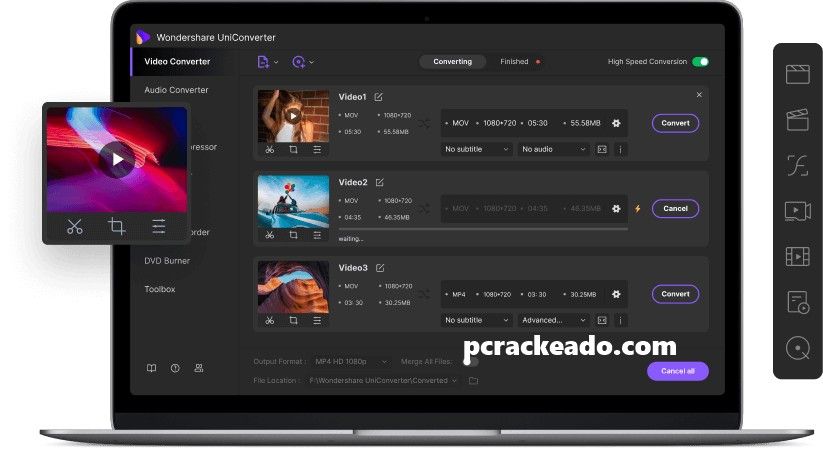Open output settings gear for Video3
The image size is (823, 449).
point(616,294)
